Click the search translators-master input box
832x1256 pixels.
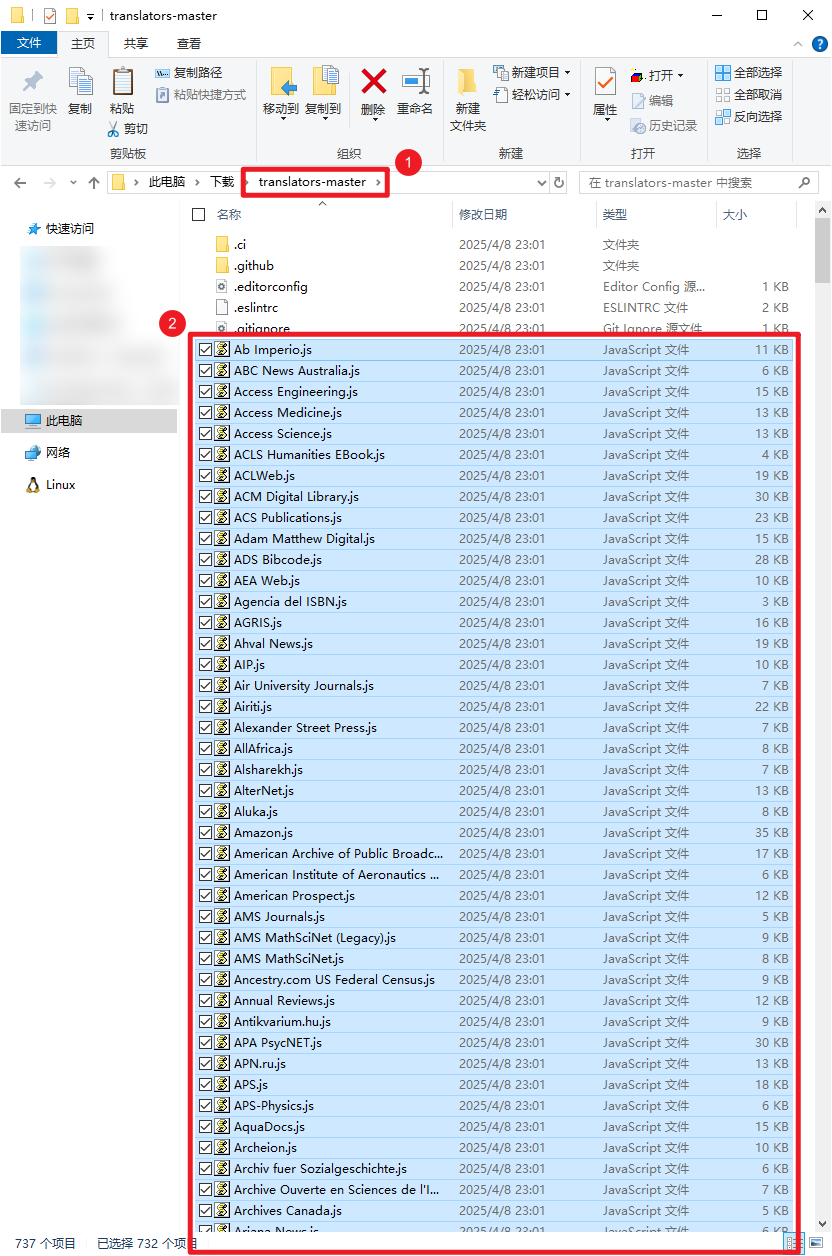click(x=690, y=183)
